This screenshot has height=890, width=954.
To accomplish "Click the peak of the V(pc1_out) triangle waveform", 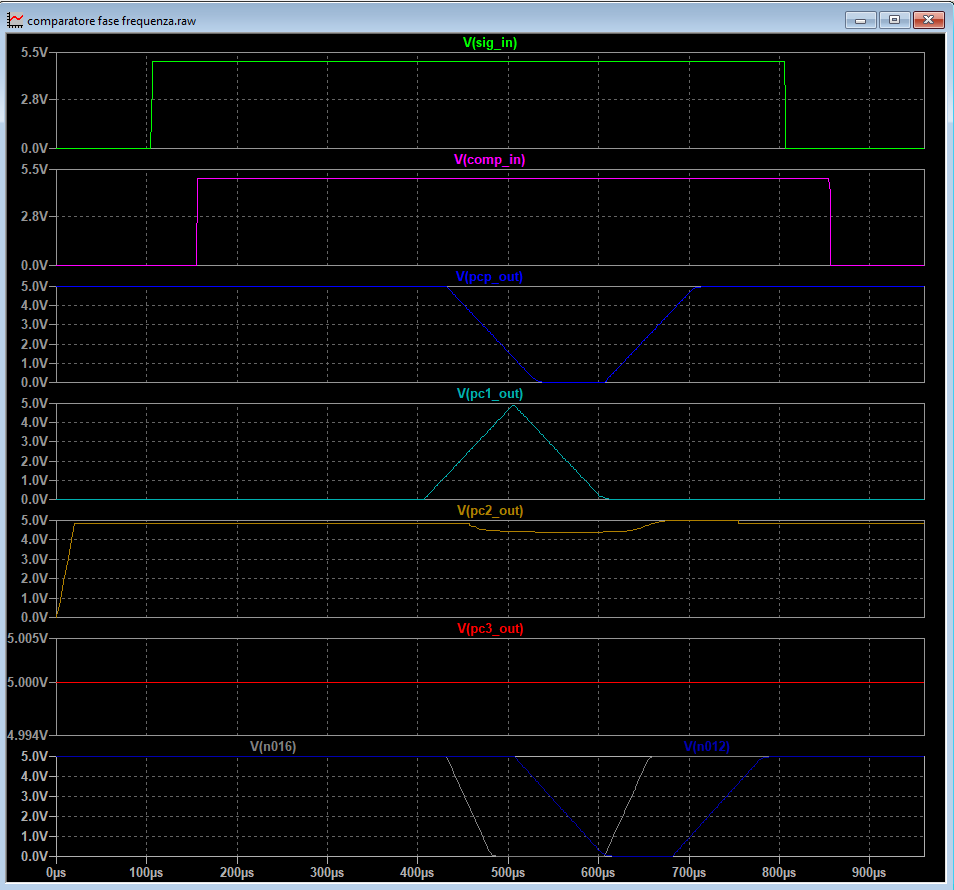I will pyautogui.click(x=512, y=406).
